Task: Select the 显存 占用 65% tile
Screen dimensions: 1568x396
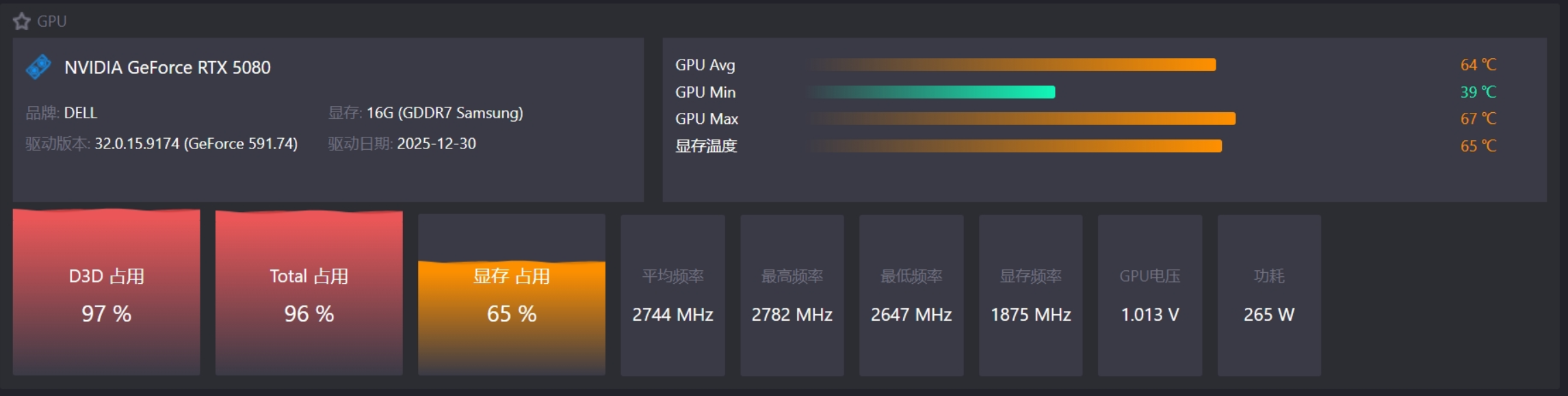Action: click(511, 295)
